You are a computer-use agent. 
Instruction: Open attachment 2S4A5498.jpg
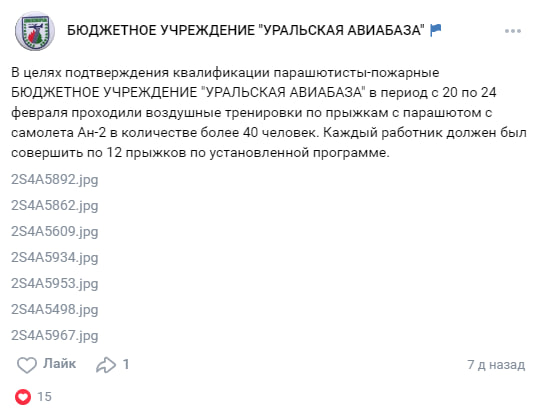(x=55, y=309)
